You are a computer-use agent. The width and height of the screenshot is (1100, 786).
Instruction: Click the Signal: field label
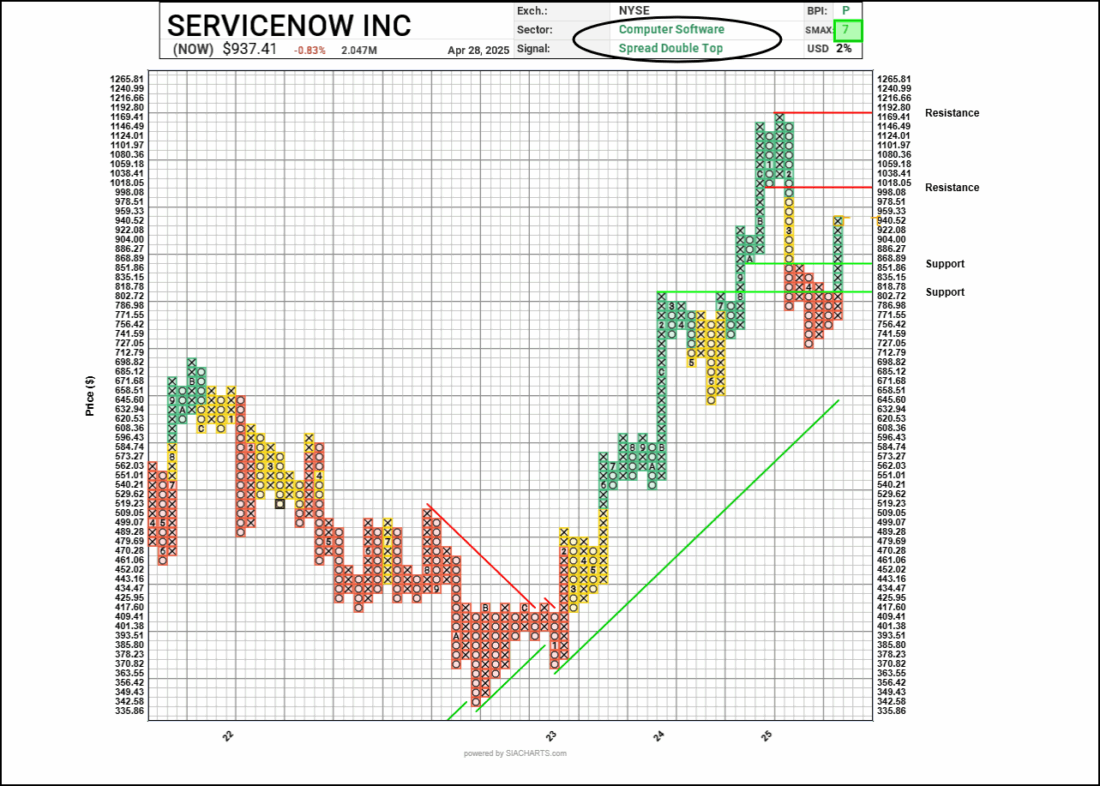pos(533,49)
